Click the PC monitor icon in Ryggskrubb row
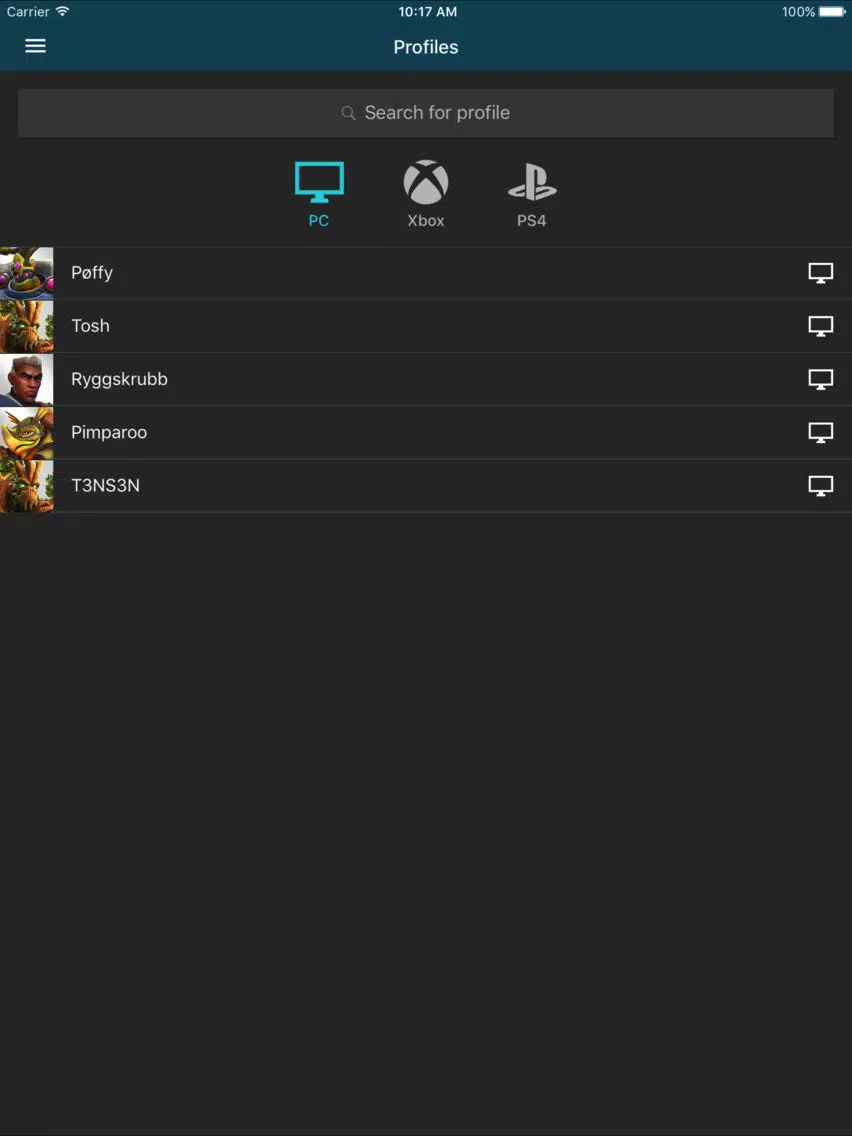852x1136 pixels. [821, 380]
